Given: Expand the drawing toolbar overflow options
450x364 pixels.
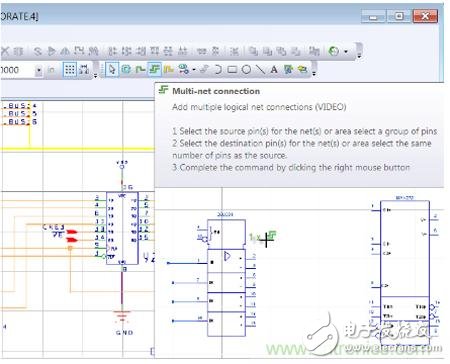Looking at the screenshot, I should pyautogui.click(x=313, y=70).
